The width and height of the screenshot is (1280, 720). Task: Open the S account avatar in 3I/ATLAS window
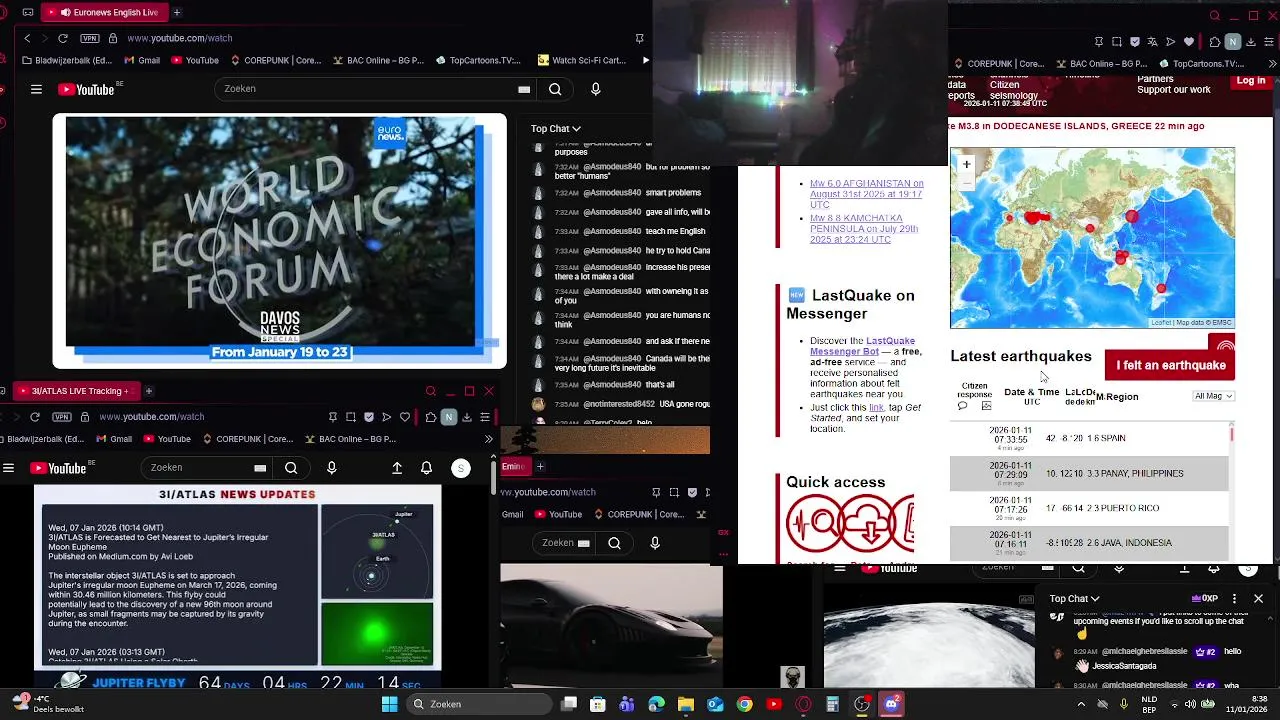tap(461, 467)
